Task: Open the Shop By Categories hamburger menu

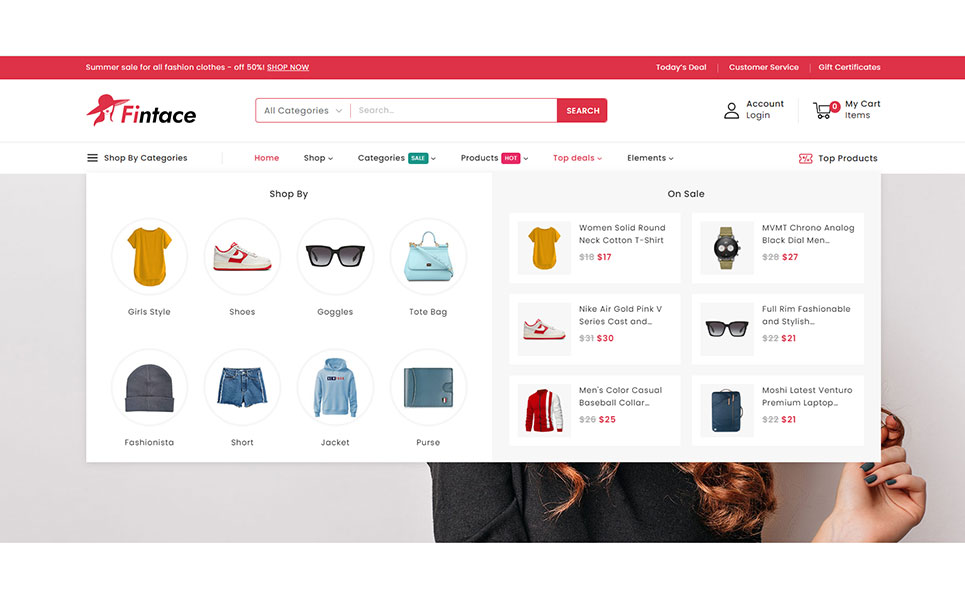Action: point(92,158)
